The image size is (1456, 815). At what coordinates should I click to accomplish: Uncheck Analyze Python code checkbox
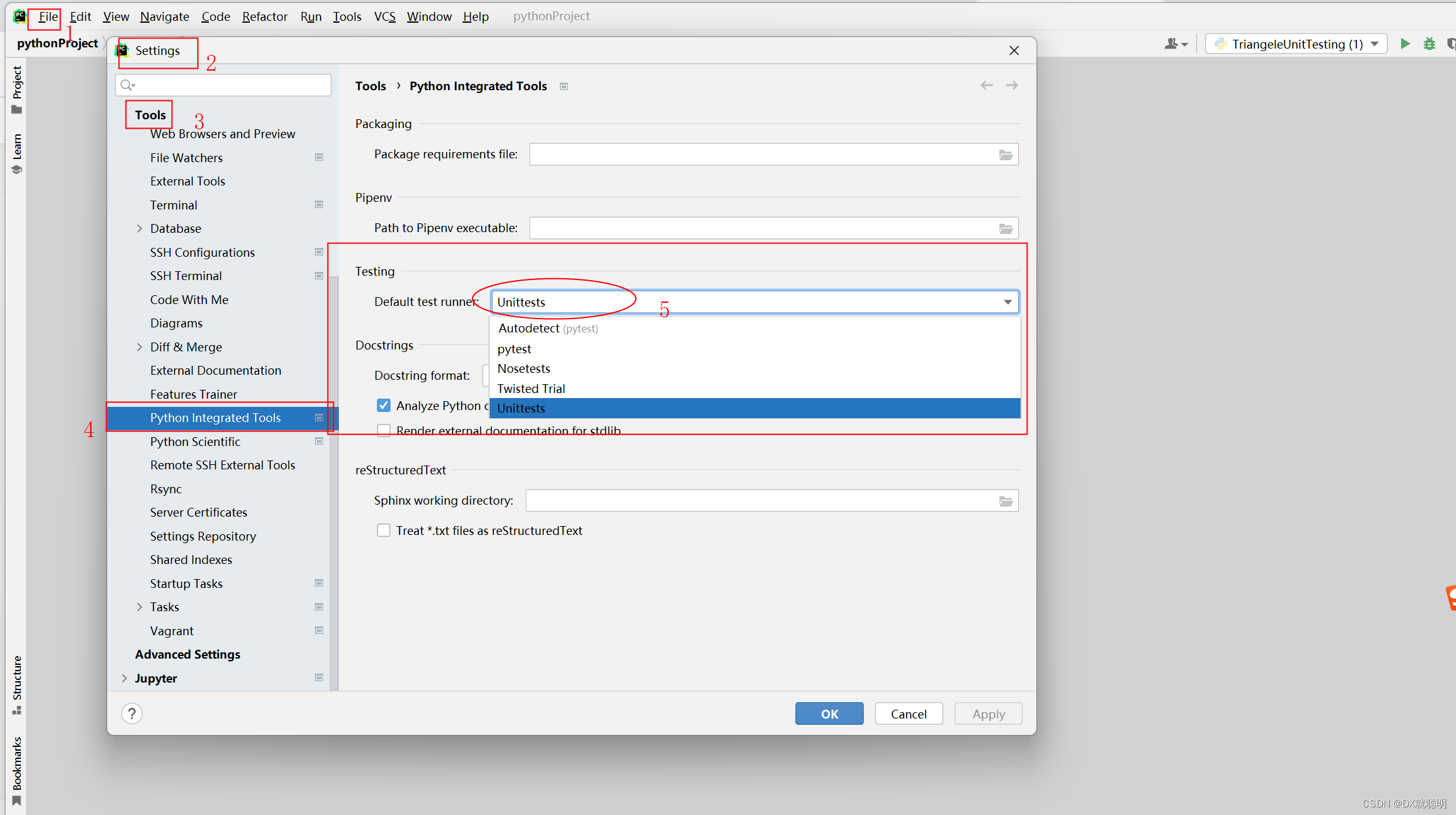tap(383, 405)
